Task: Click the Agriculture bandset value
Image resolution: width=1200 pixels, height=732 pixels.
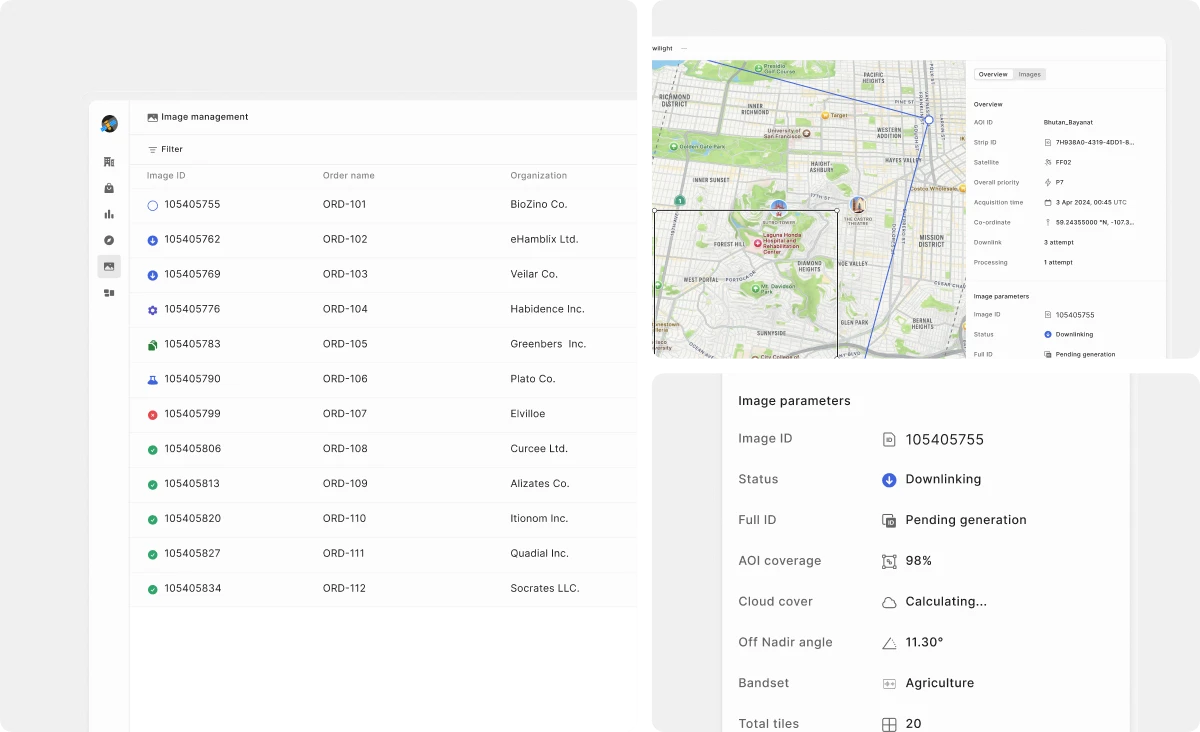Action: click(x=940, y=683)
